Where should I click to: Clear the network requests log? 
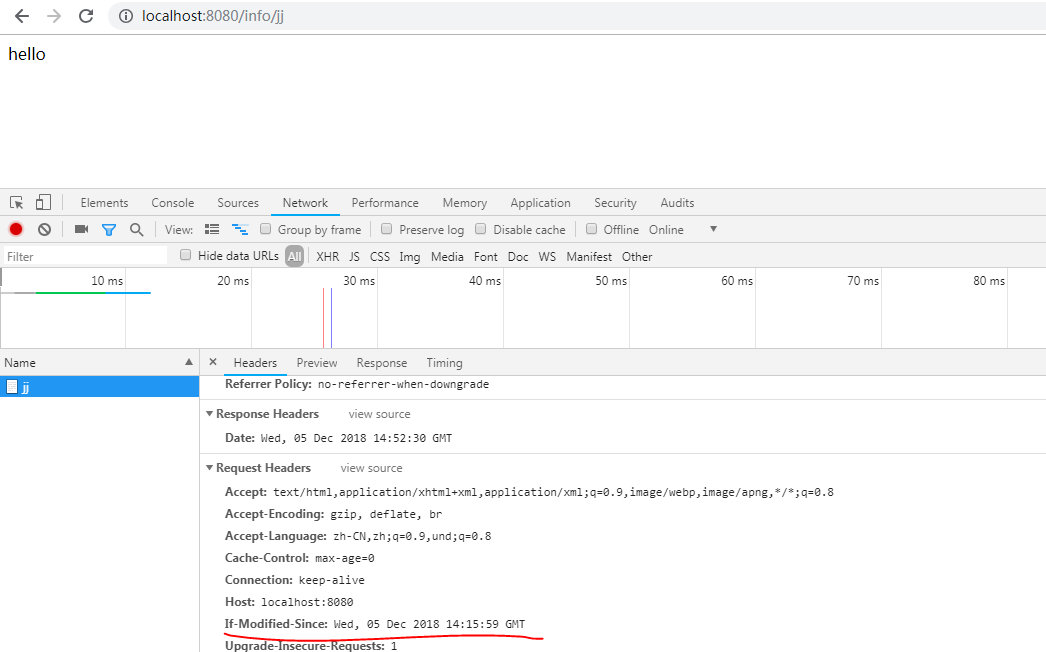pos(44,229)
